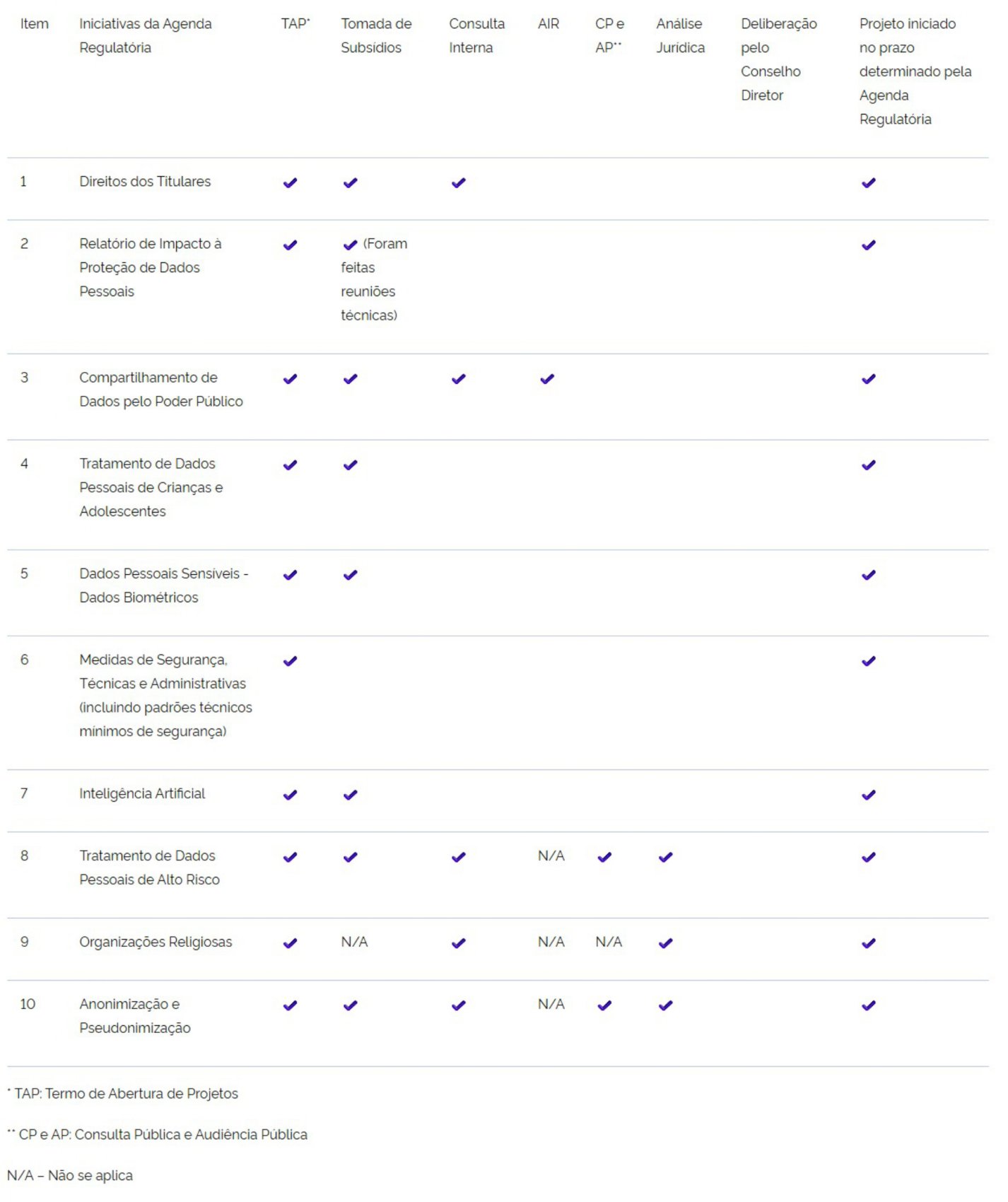Click N/A in AIR column for Anonimização row
Viewport: 1008px width, 1202px height.
[x=551, y=1004]
